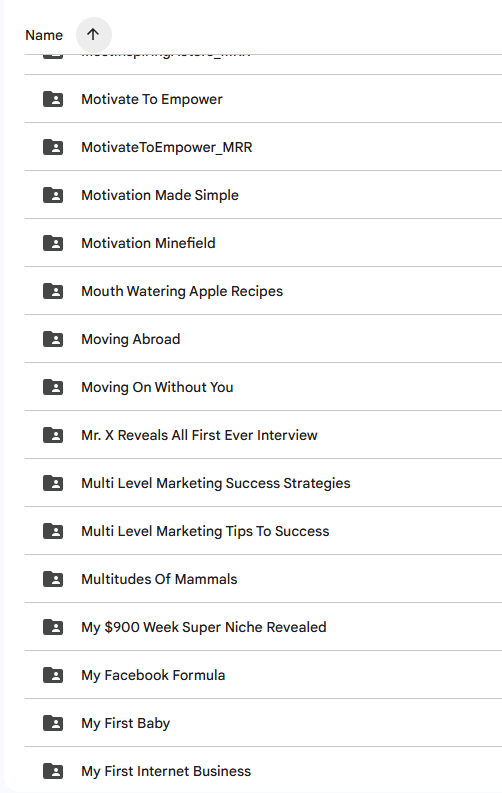
Task: Select the My First Internet Business folder
Action: tap(263, 771)
